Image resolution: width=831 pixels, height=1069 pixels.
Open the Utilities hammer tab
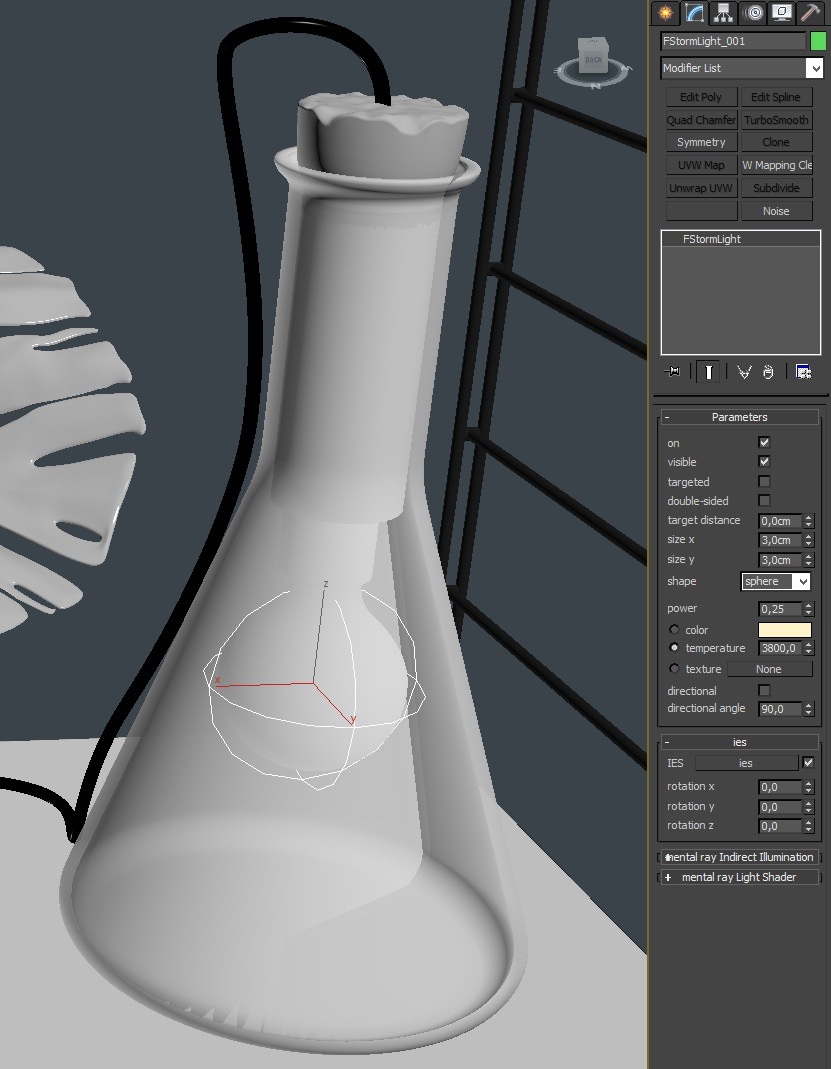[x=810, y=12]
